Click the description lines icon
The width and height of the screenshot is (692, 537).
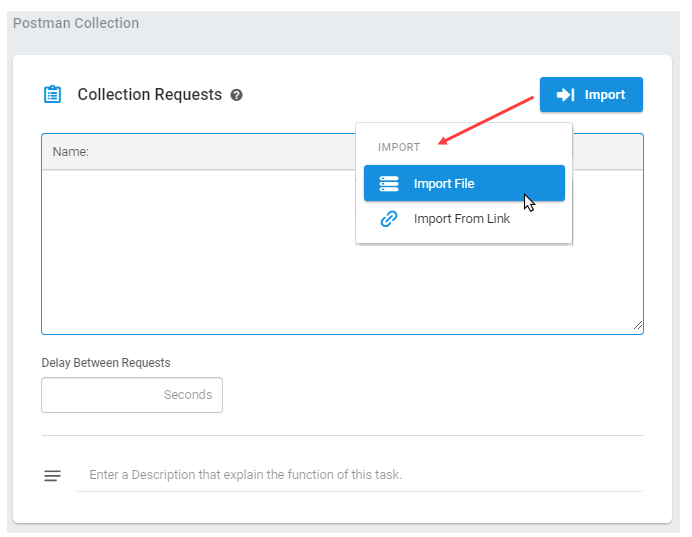coord(53,476)
